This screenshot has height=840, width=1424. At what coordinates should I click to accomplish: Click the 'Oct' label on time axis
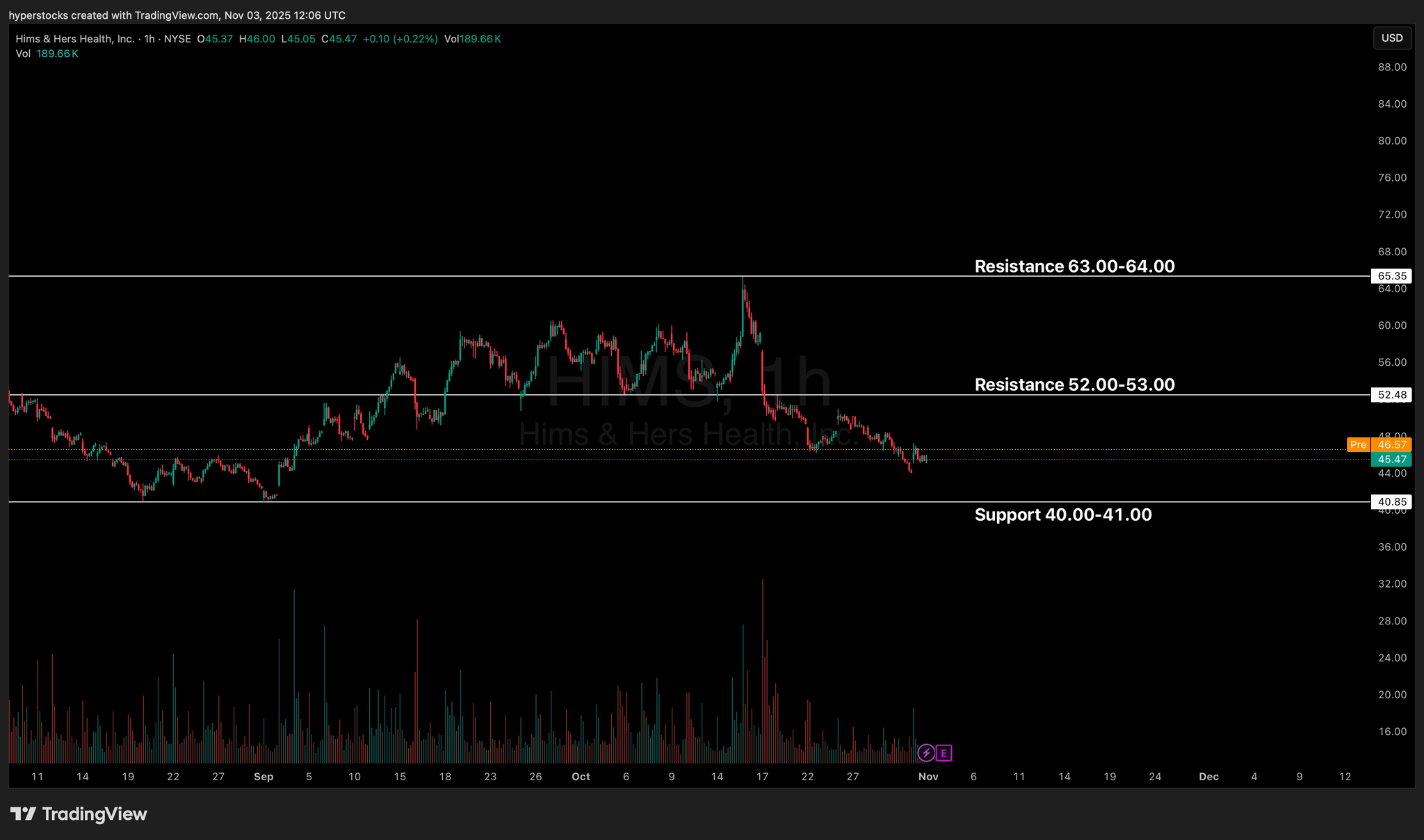tap(581, 777)
